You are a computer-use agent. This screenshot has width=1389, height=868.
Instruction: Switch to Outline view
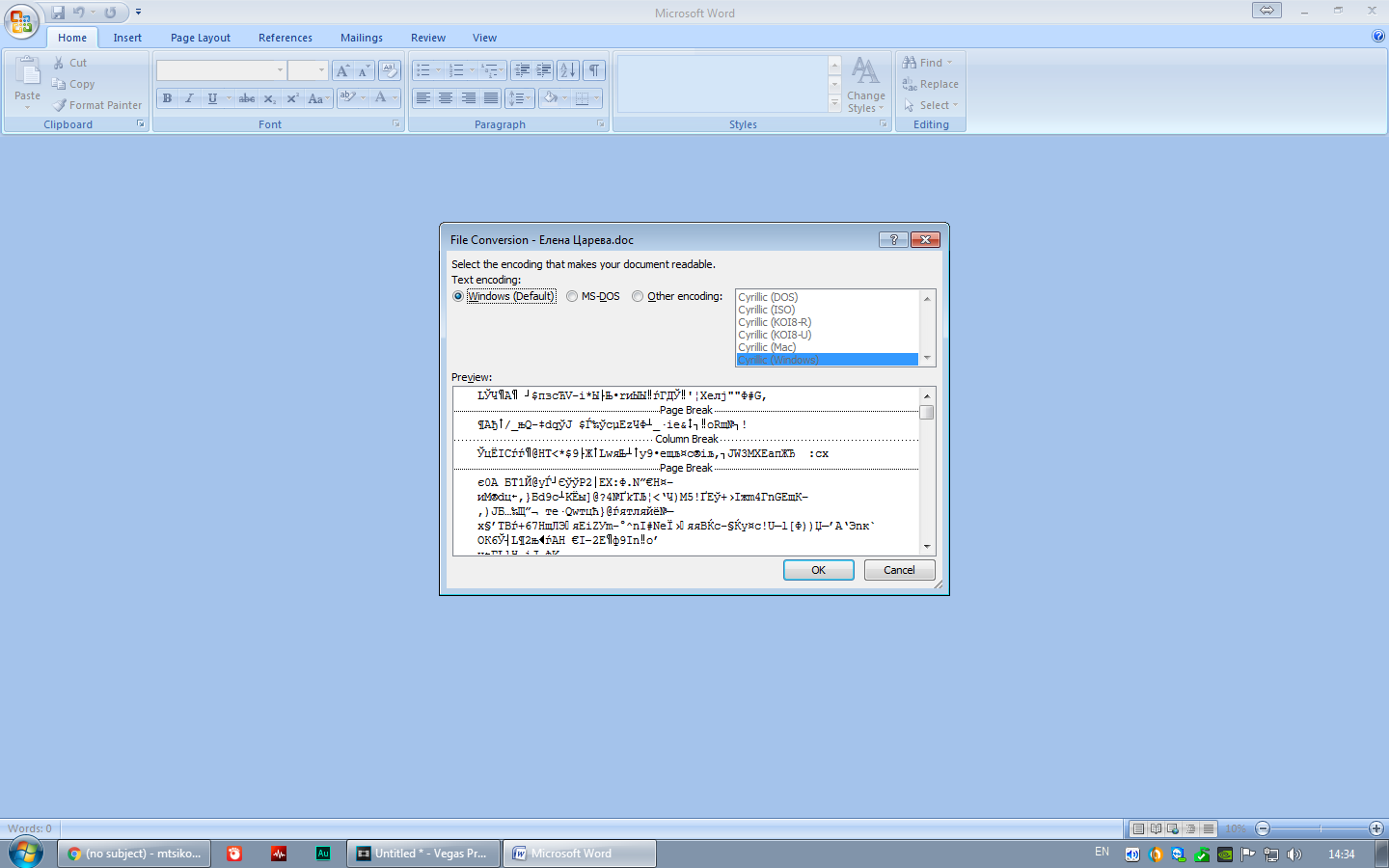point(1190,828)
